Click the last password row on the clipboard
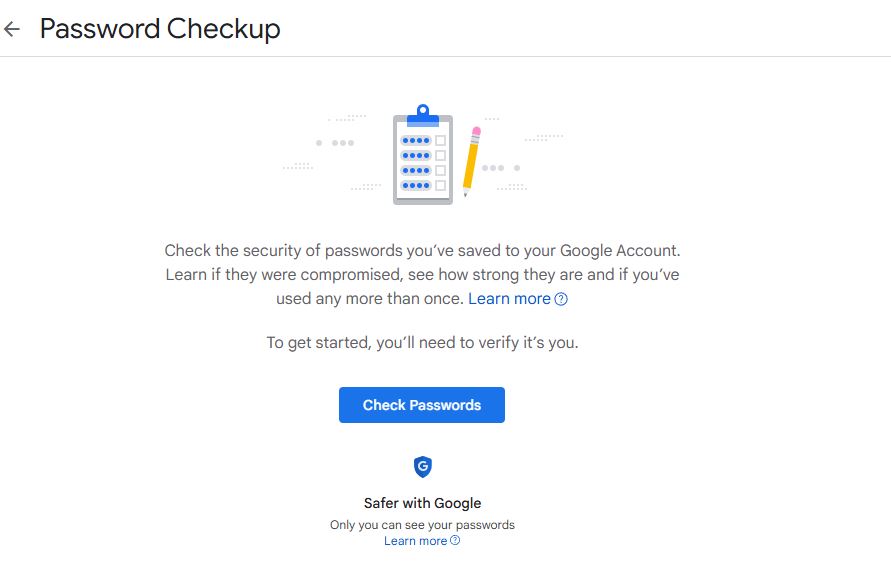The width and height of the screenshot is (891, 570). pyautogui.click(x=415, y=185)
